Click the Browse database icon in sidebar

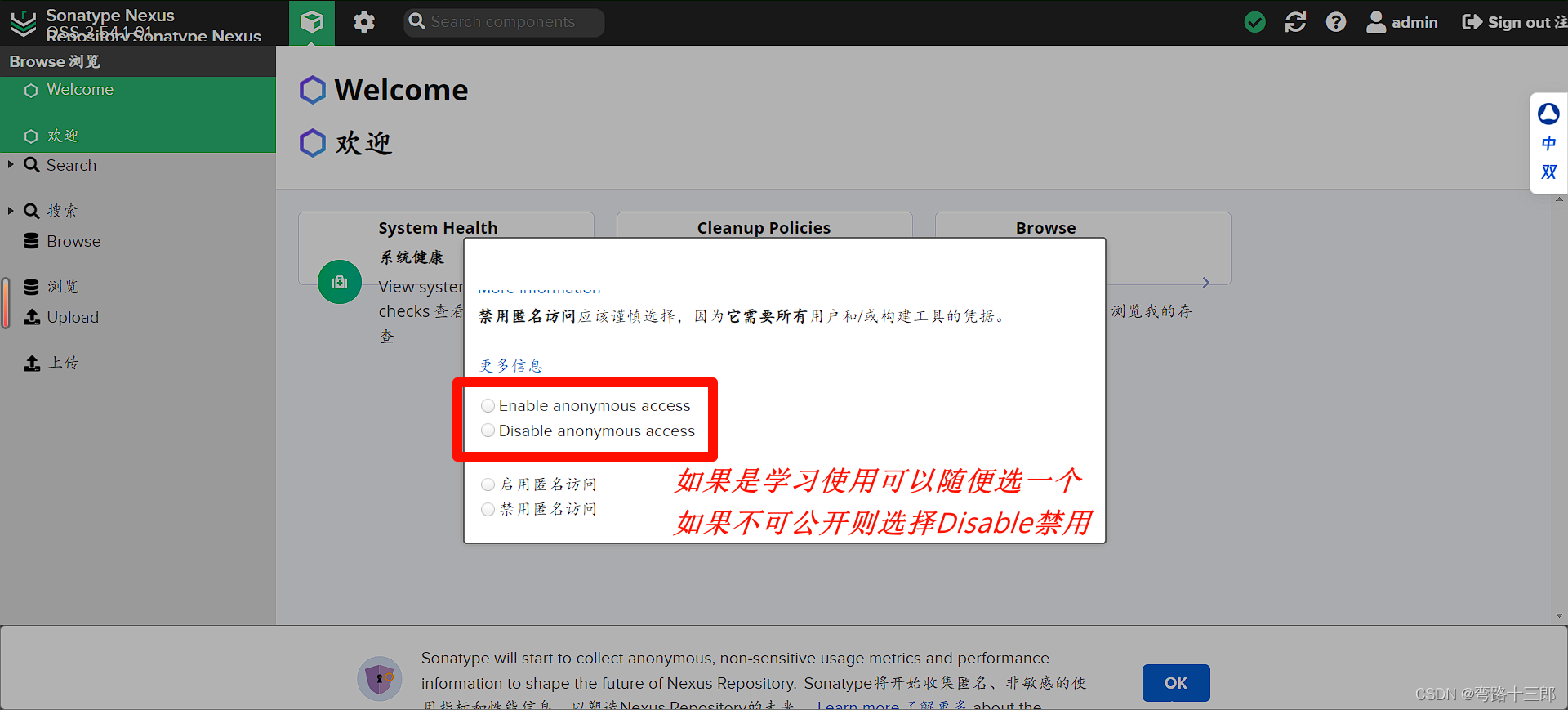[31, 241]
